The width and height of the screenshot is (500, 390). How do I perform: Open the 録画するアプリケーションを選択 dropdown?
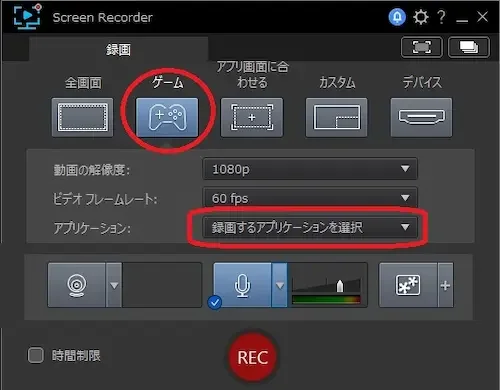(310, 227)
